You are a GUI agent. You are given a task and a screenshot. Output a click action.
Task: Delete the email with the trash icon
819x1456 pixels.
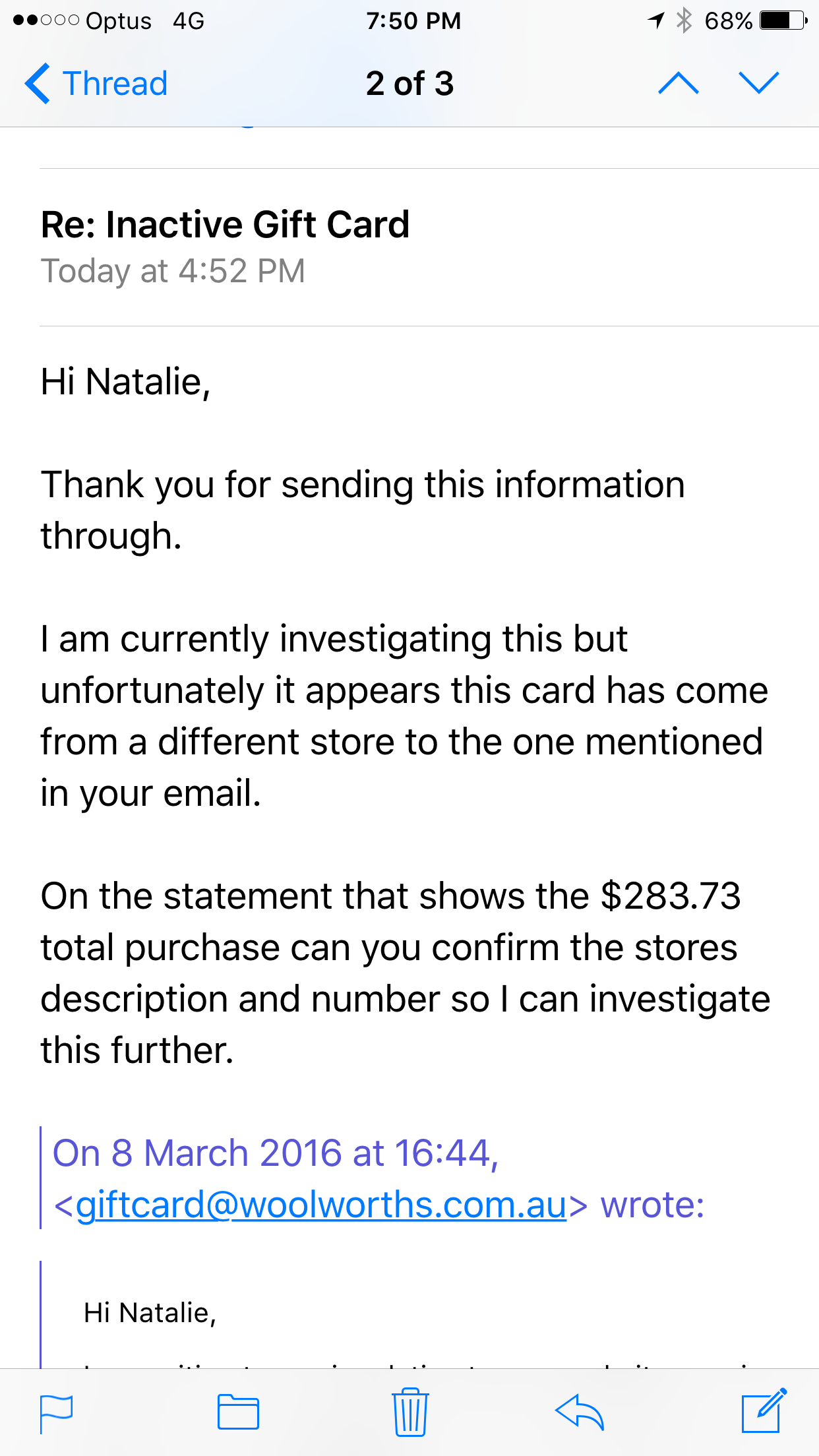click(410, 1411)
